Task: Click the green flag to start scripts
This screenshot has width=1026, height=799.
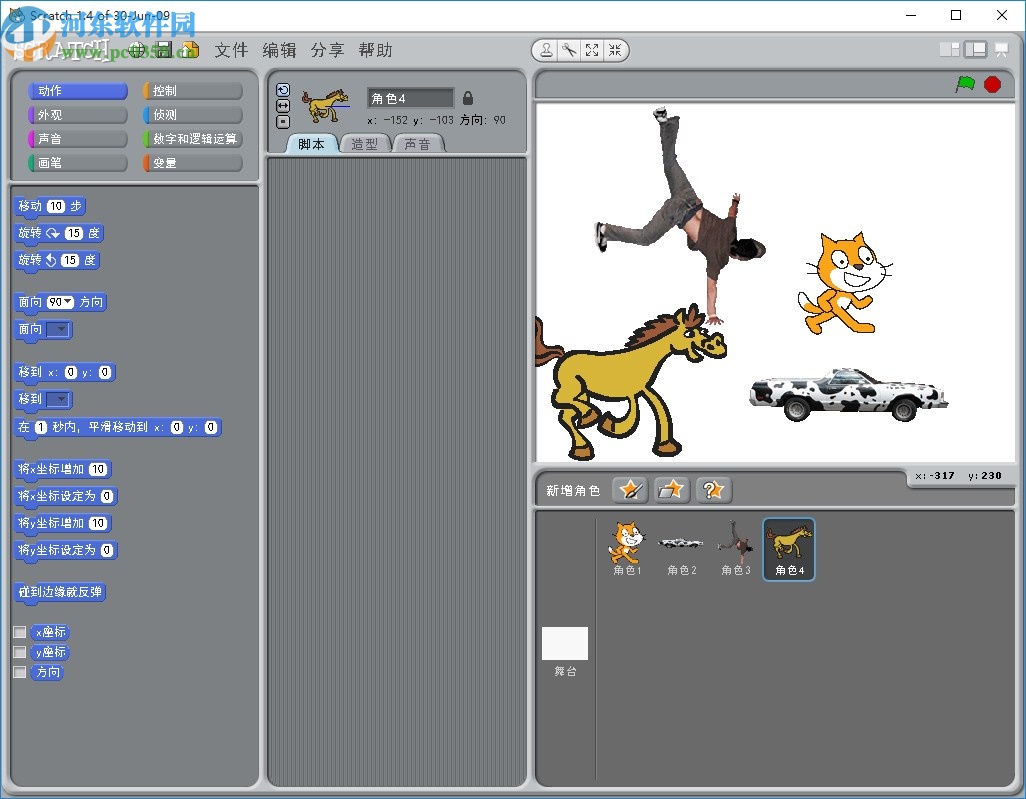Action: 965,85
